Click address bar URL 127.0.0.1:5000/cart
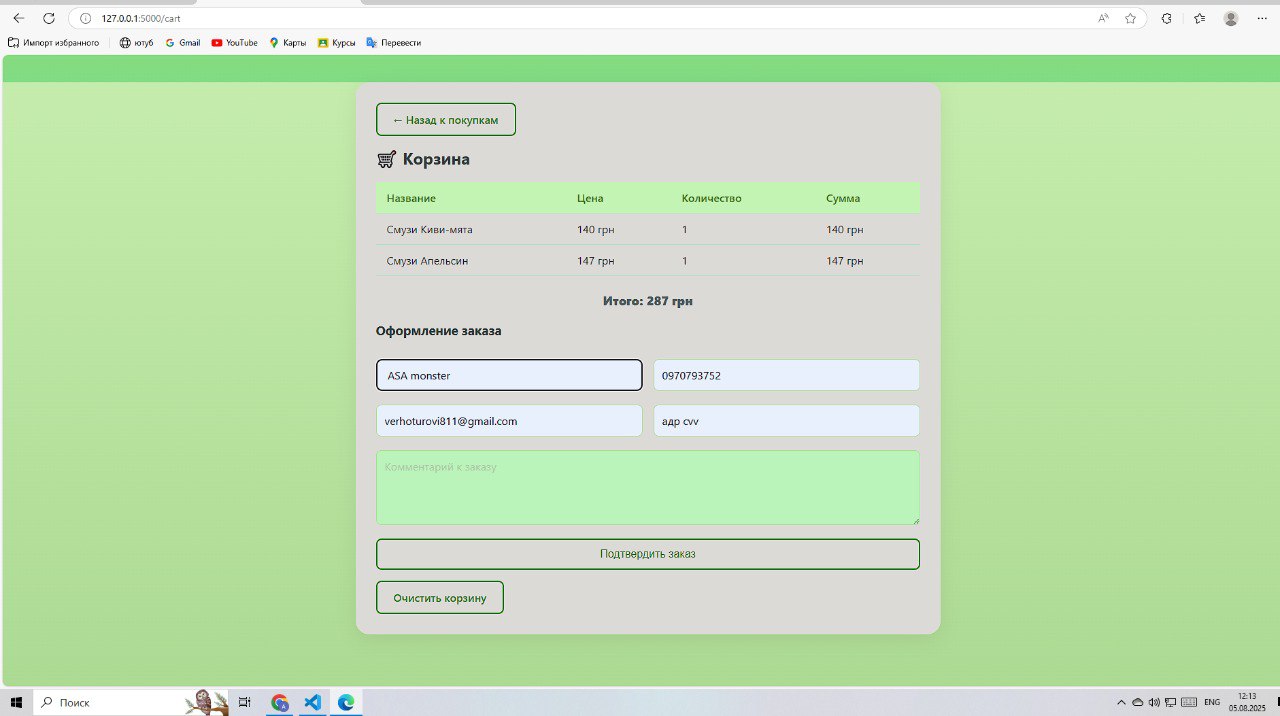The width and height of the screenshot is (1280, 716). (x=141, y=18)
